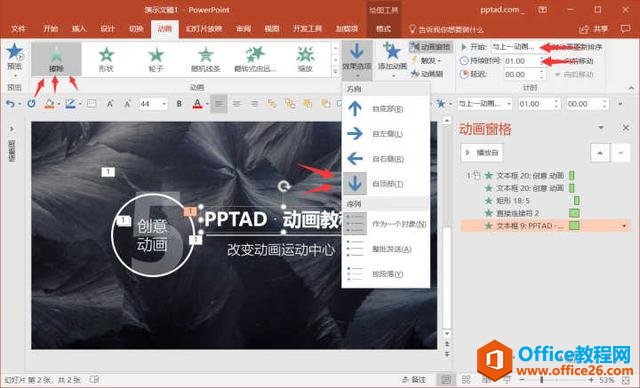Toggle the 动画窗格 (Animation Pane) button
The image size is (640, 388).
431,47
